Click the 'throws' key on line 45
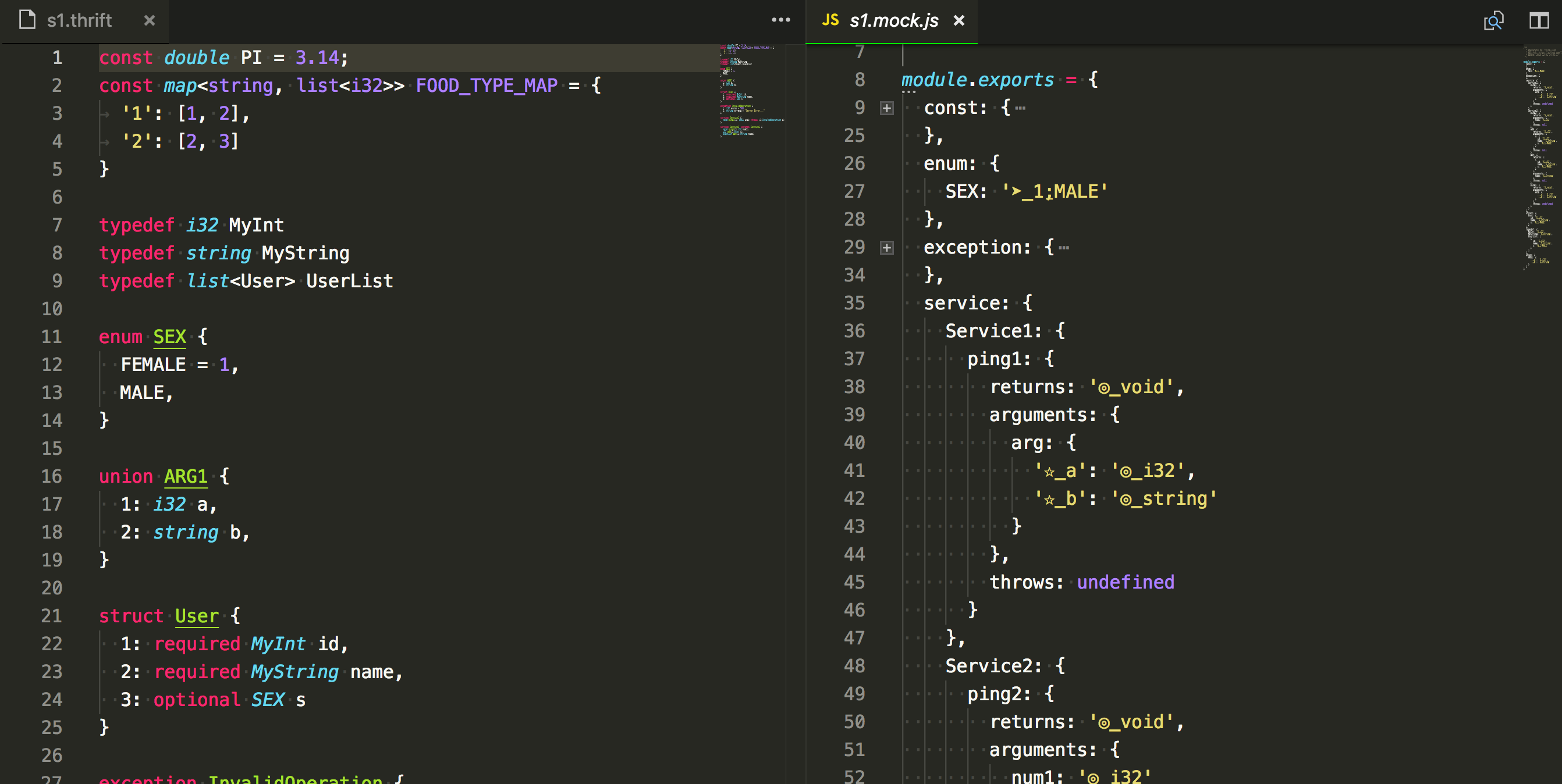This screenshot has height=784, width=1562. pos(1021,582)
